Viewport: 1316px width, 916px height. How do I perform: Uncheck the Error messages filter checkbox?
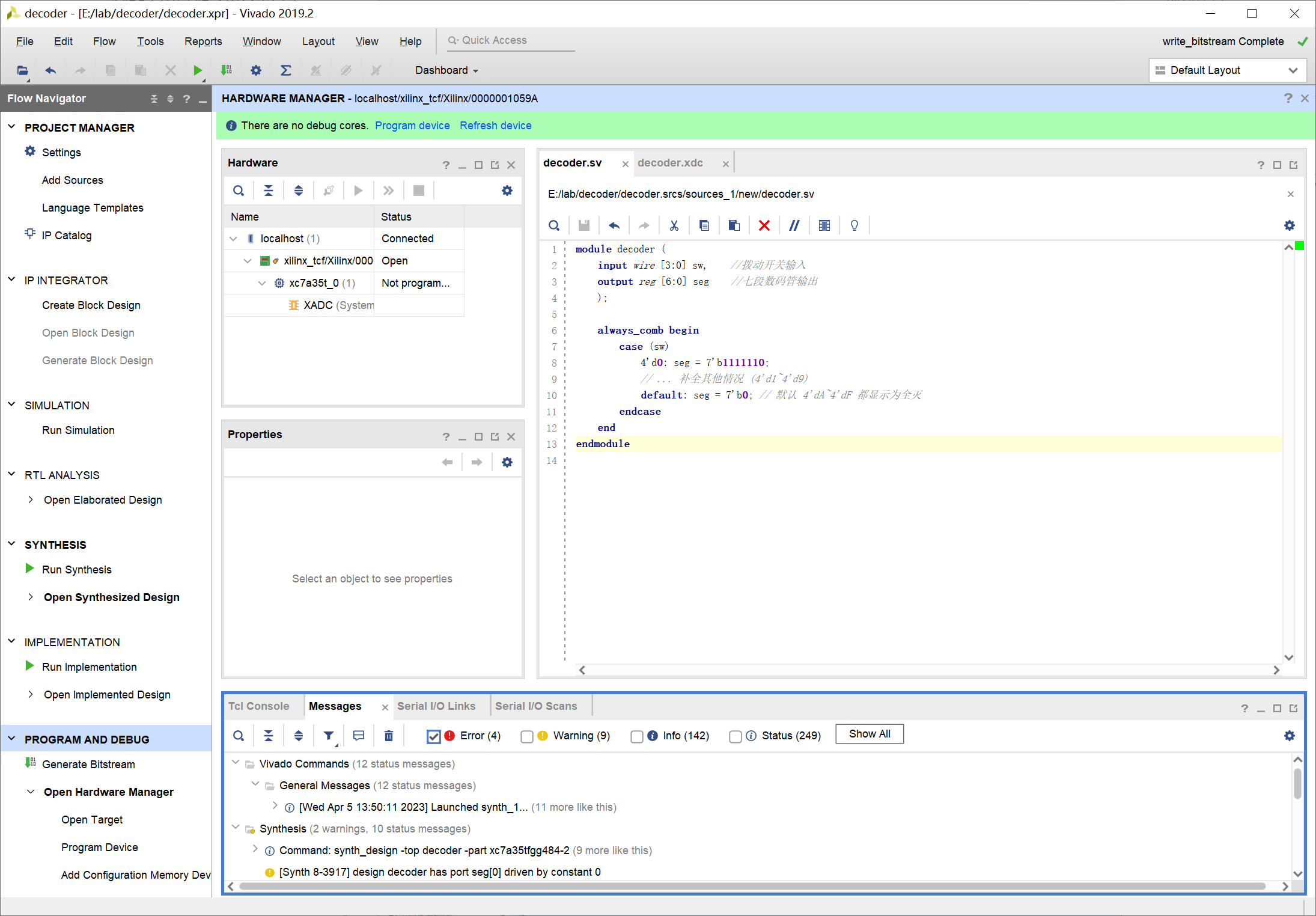coord(433,736)
